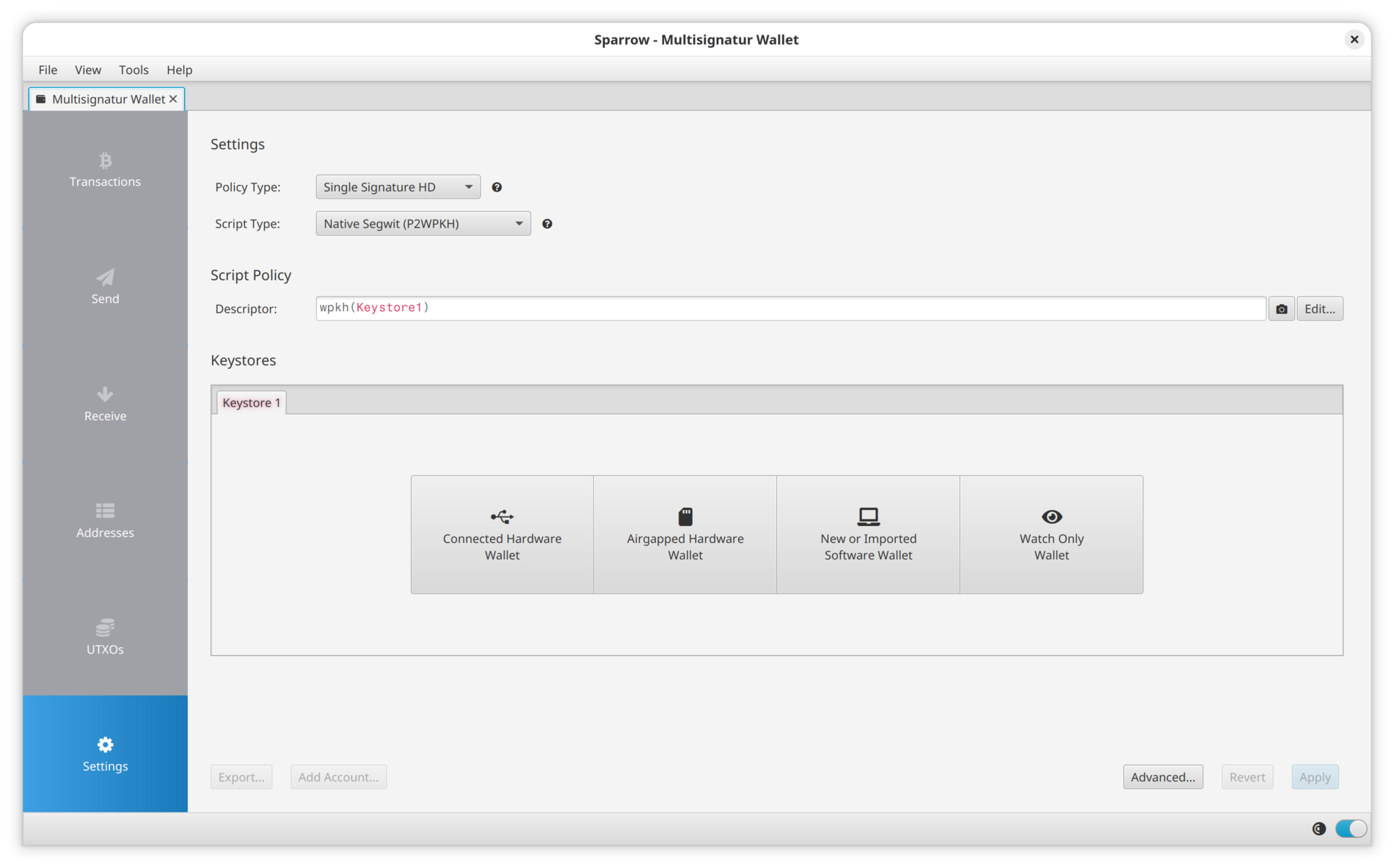
Task: Select the Settings sidebar item
Action: (105, 754)
